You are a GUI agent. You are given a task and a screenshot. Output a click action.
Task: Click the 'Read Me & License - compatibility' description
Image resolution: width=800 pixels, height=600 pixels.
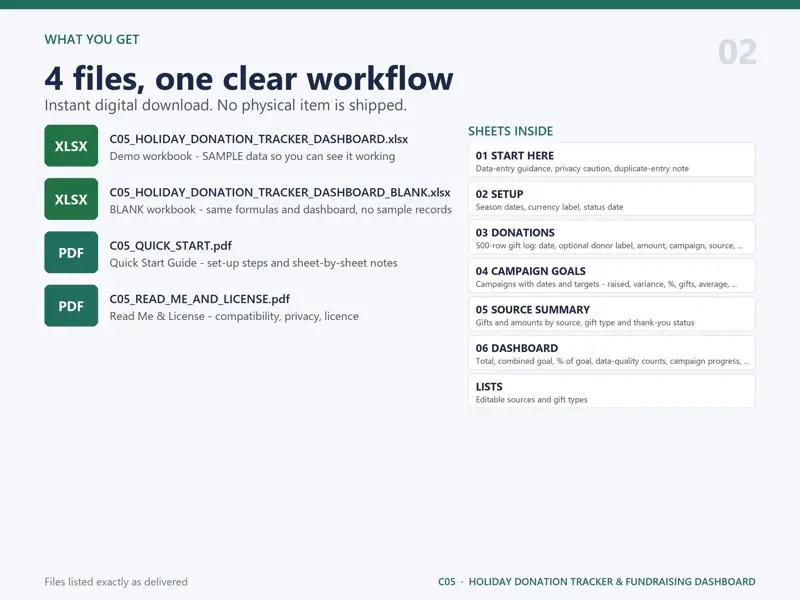[x=234, y=316]
